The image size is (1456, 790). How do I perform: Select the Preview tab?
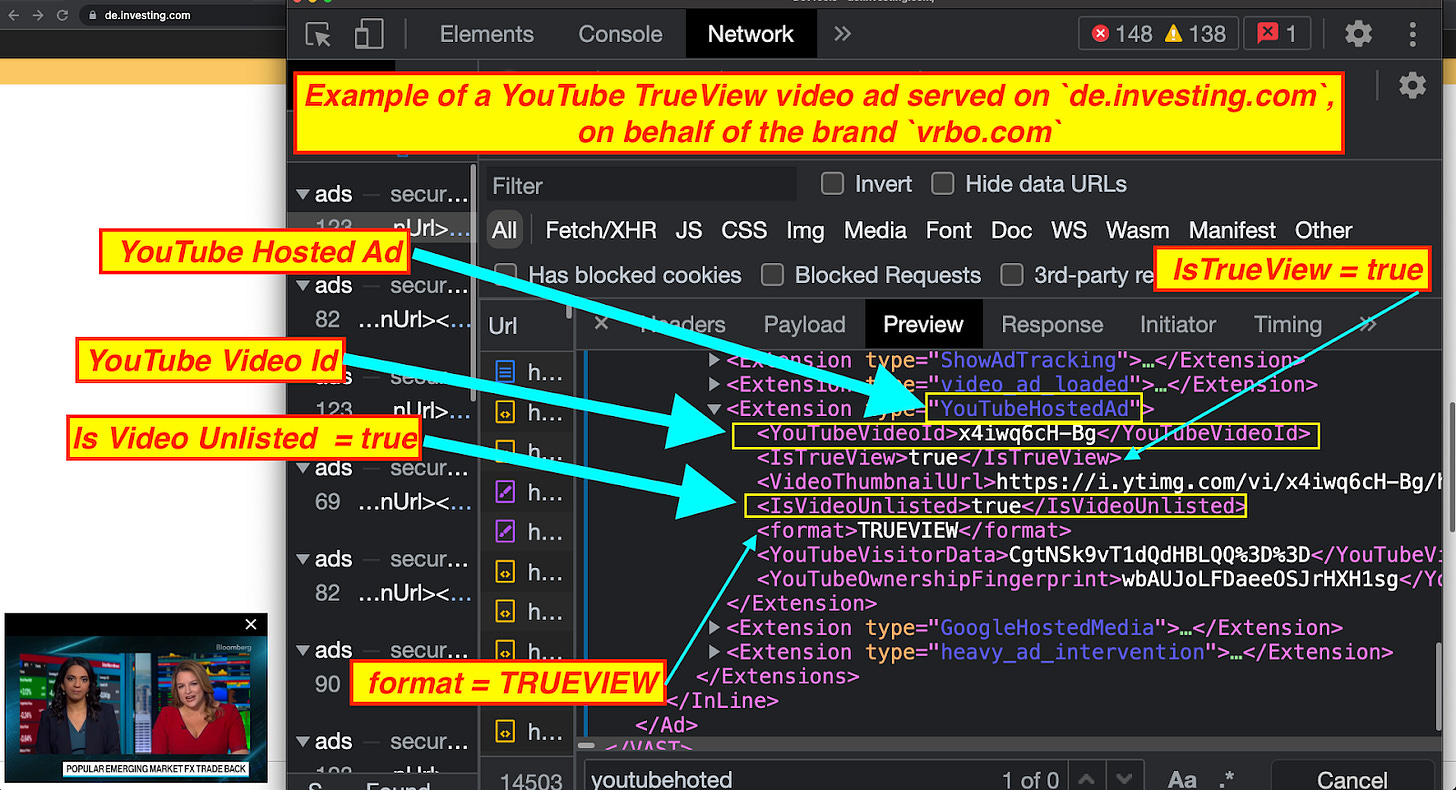pos(923,325)
